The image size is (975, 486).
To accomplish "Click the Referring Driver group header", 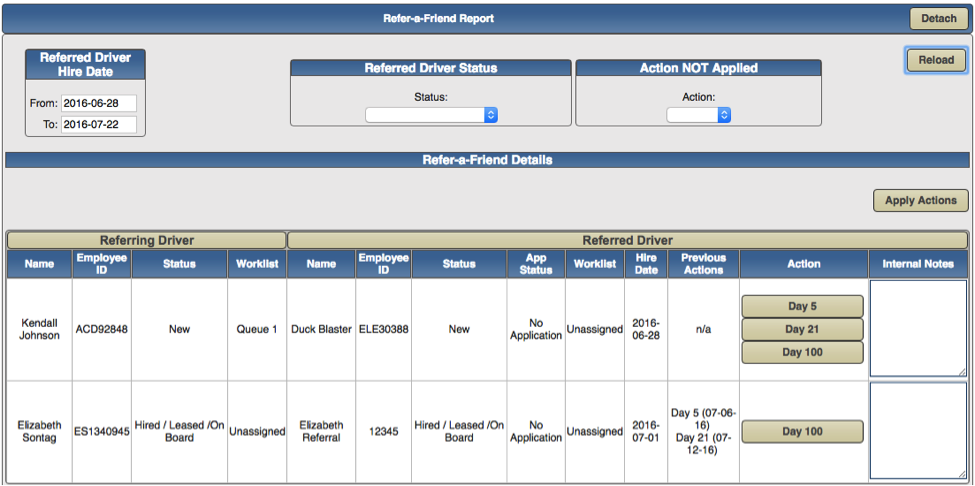I will [x=147, y=241].
